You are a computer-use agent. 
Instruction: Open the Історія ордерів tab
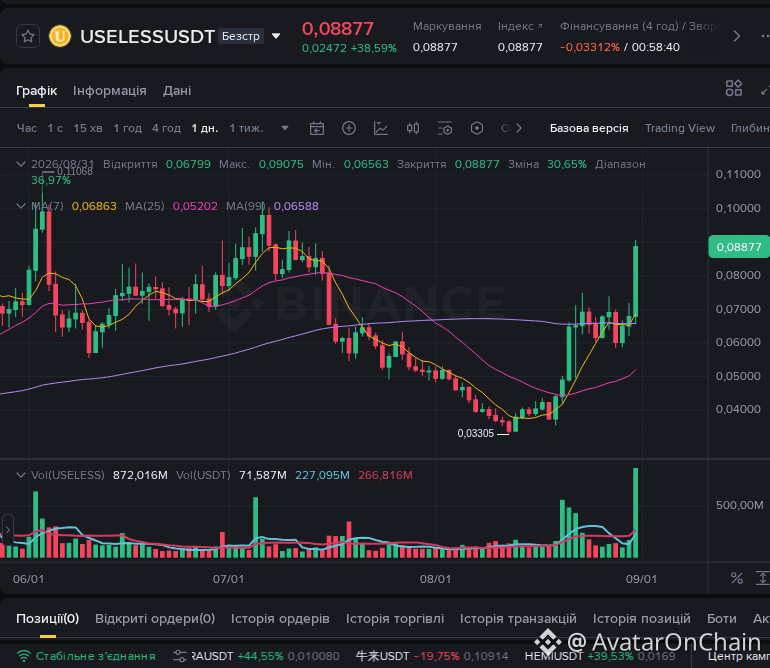click(x=280, y=618)
